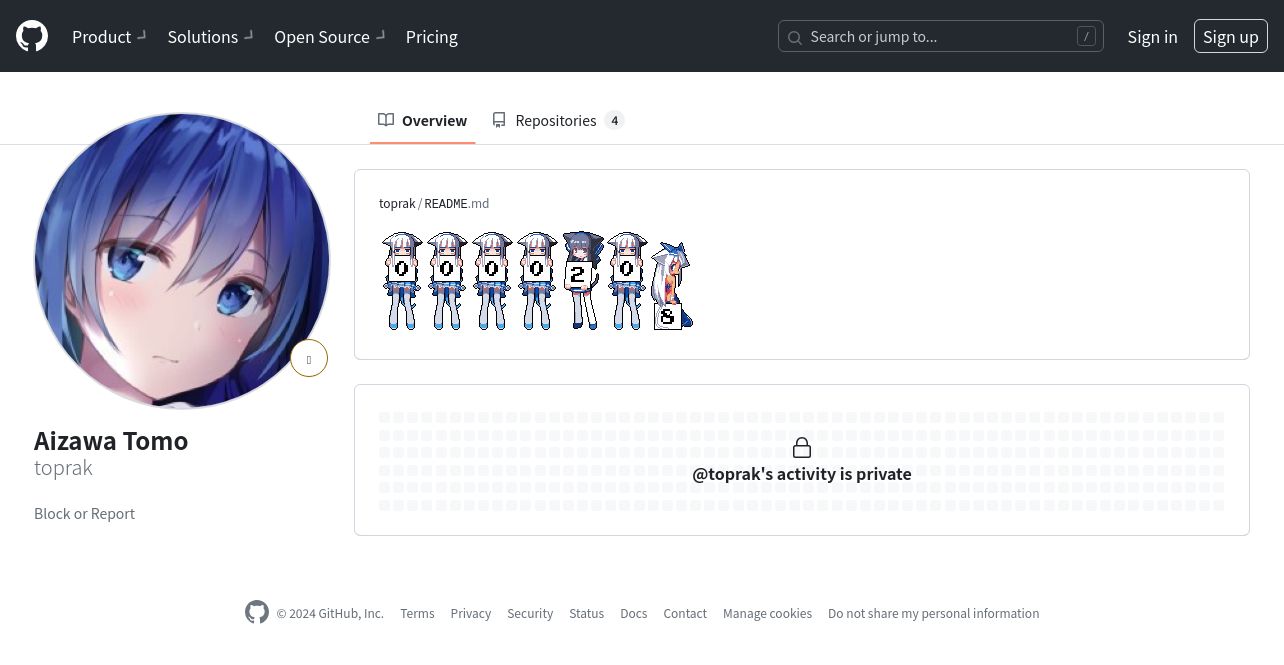This screenshot has height=665, width=1284.
Task: Click the repositories count badge 4
Action: [615, 120]
